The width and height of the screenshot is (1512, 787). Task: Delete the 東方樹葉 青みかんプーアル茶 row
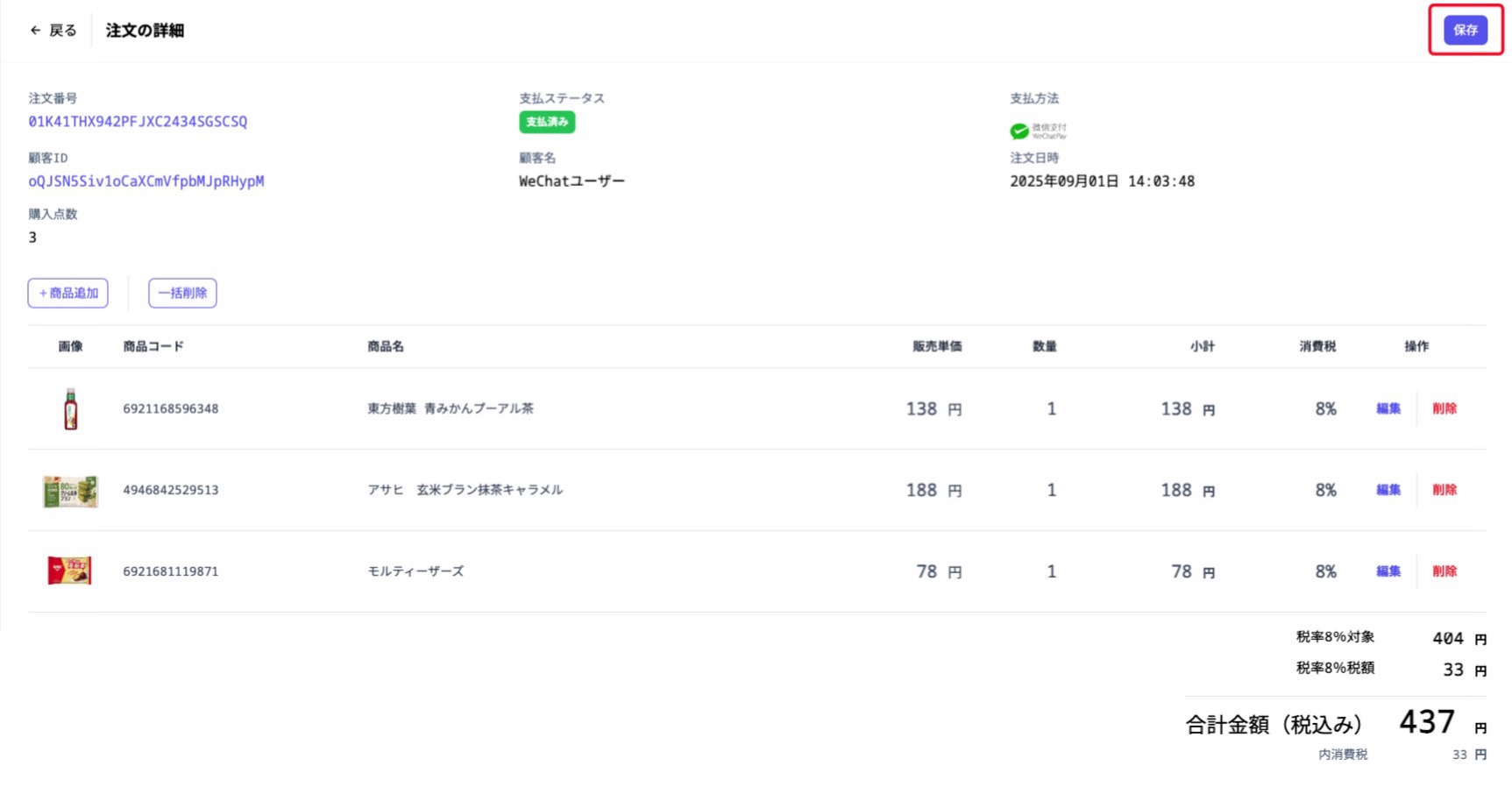pyautogui.click(x=1445, y=408)
